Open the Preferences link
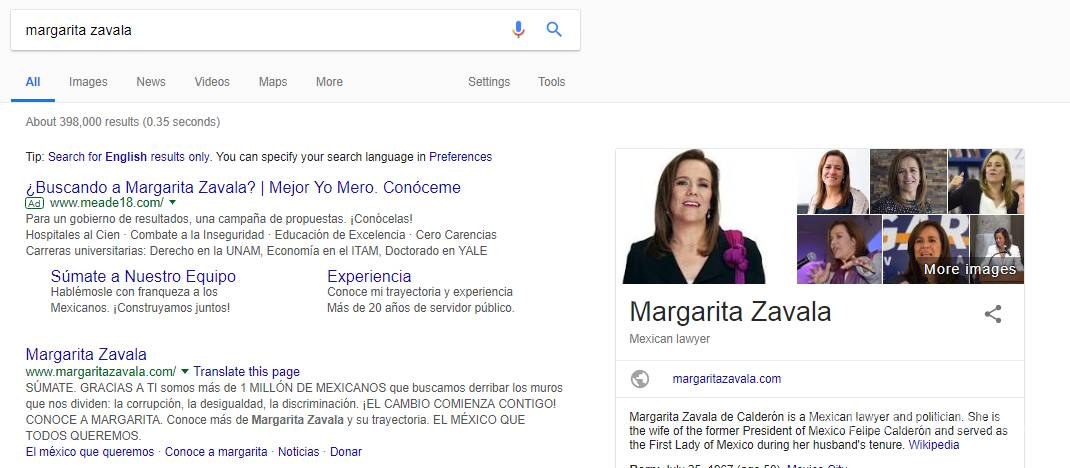This screenshot has height=468, width=1070. click(461, 157)
